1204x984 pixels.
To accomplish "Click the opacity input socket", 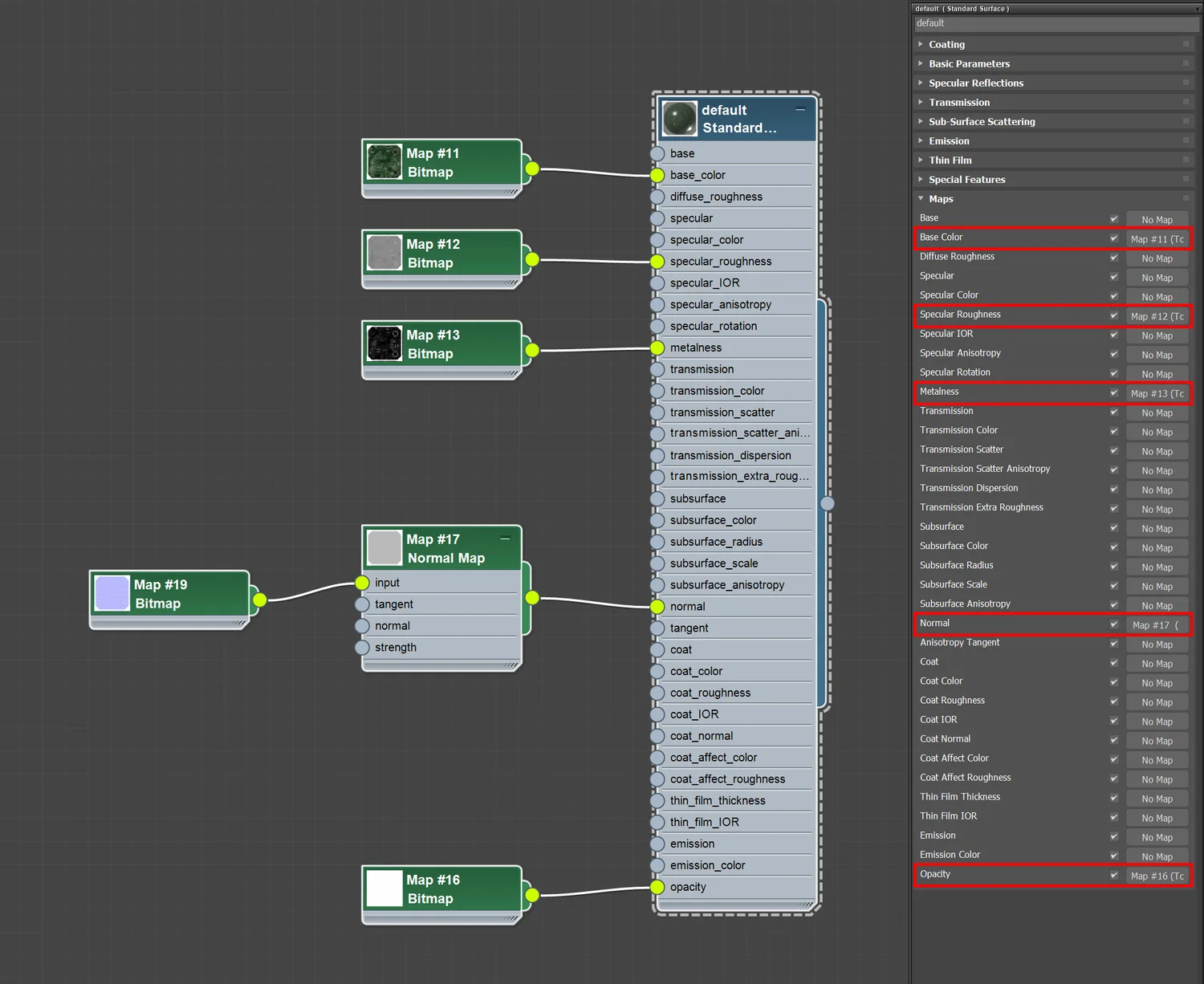I will (657, 887).
